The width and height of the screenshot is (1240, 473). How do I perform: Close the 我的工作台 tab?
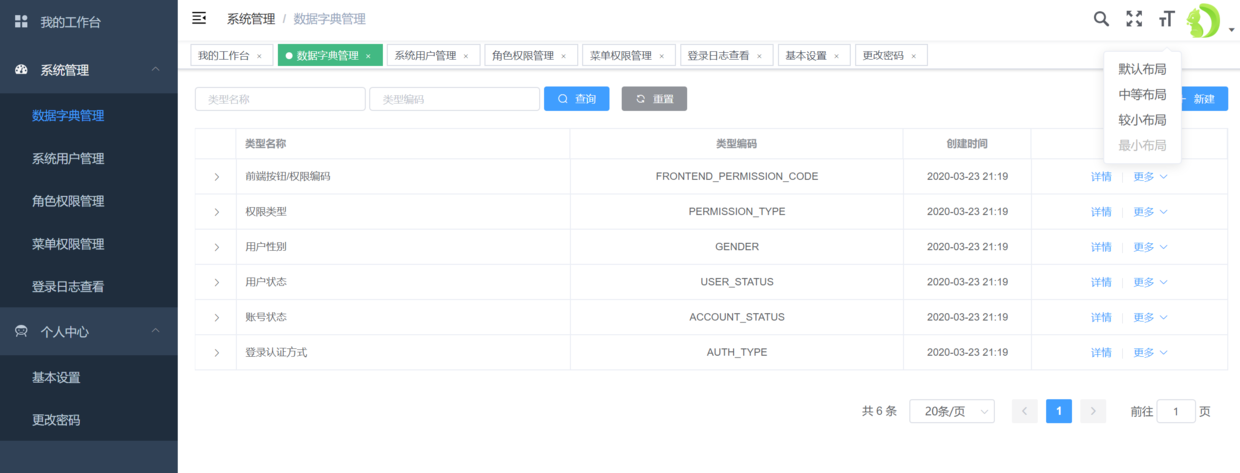pos(259,56)
